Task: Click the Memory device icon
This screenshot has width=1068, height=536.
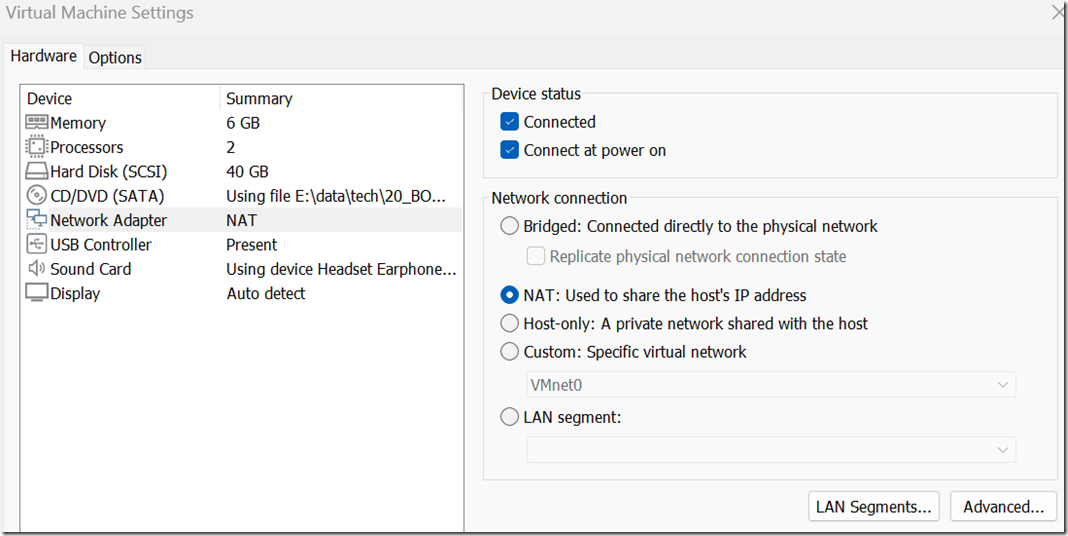Action: [x=37, y=123]
